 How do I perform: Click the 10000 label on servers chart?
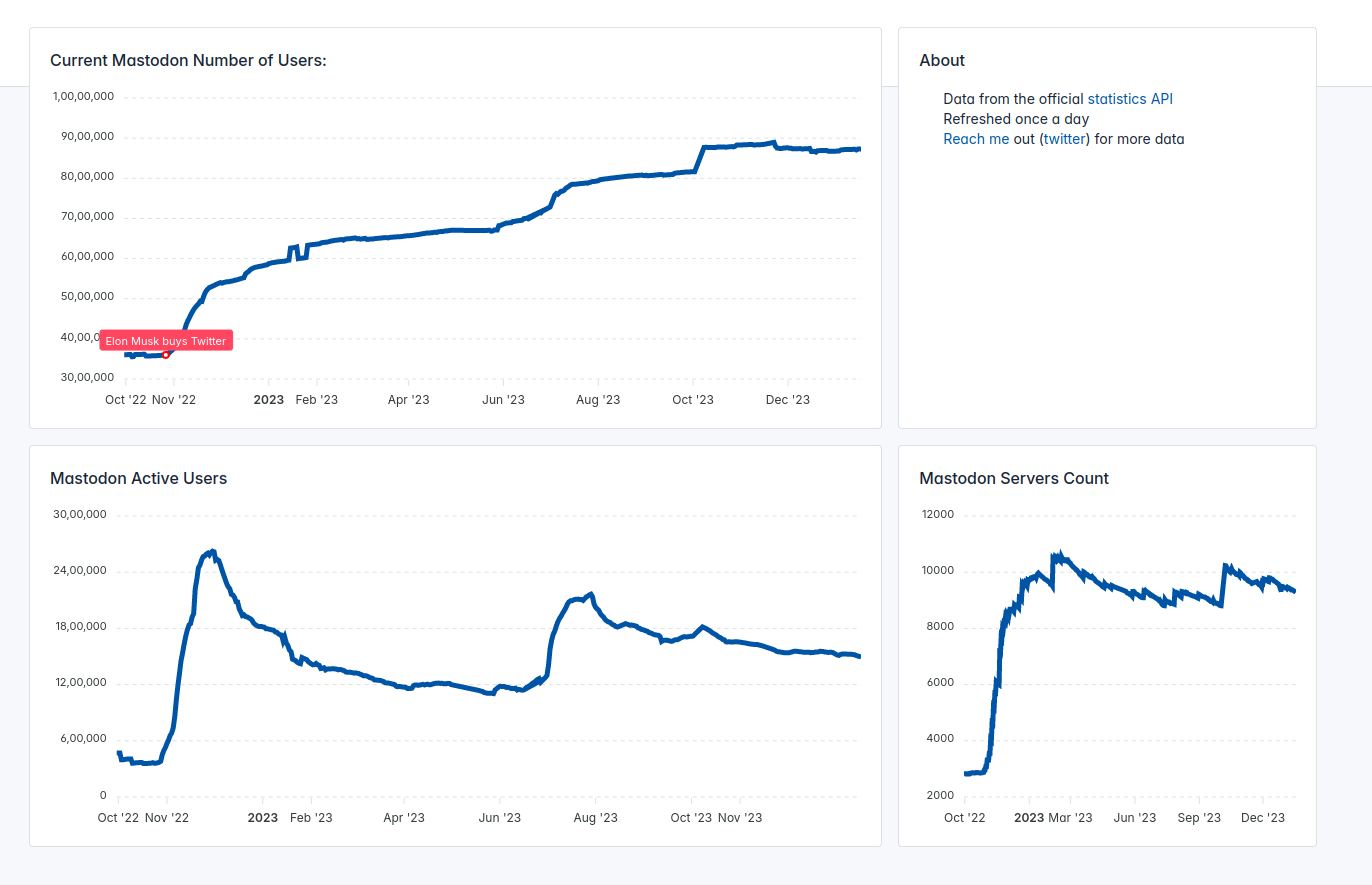938,570
